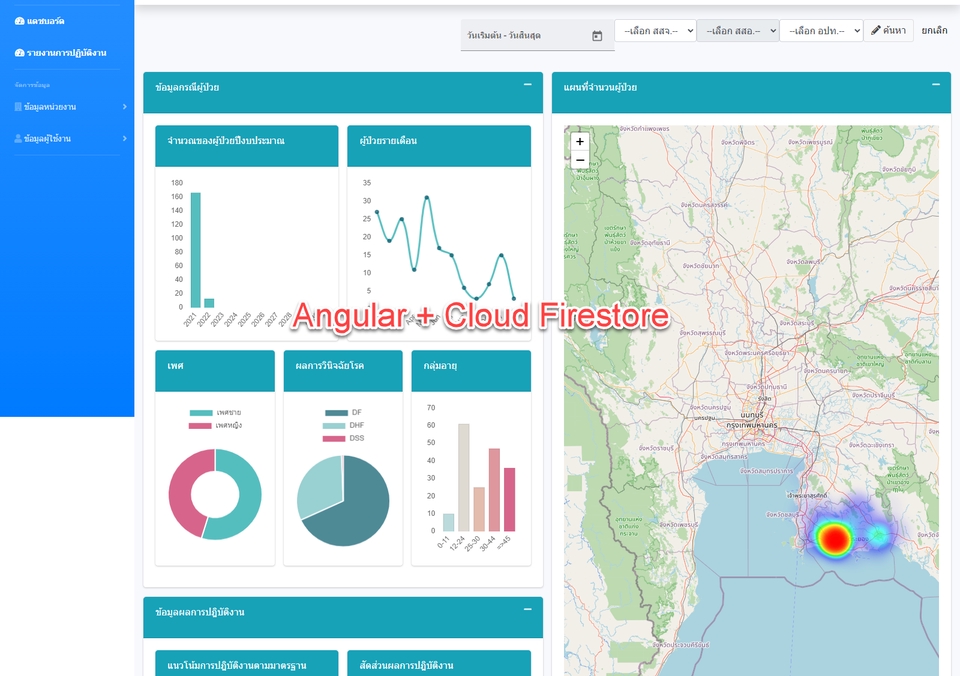Click the กลุ่มอายุ card header
Screen dimensions: 960x676
click(x=471, y=371)
